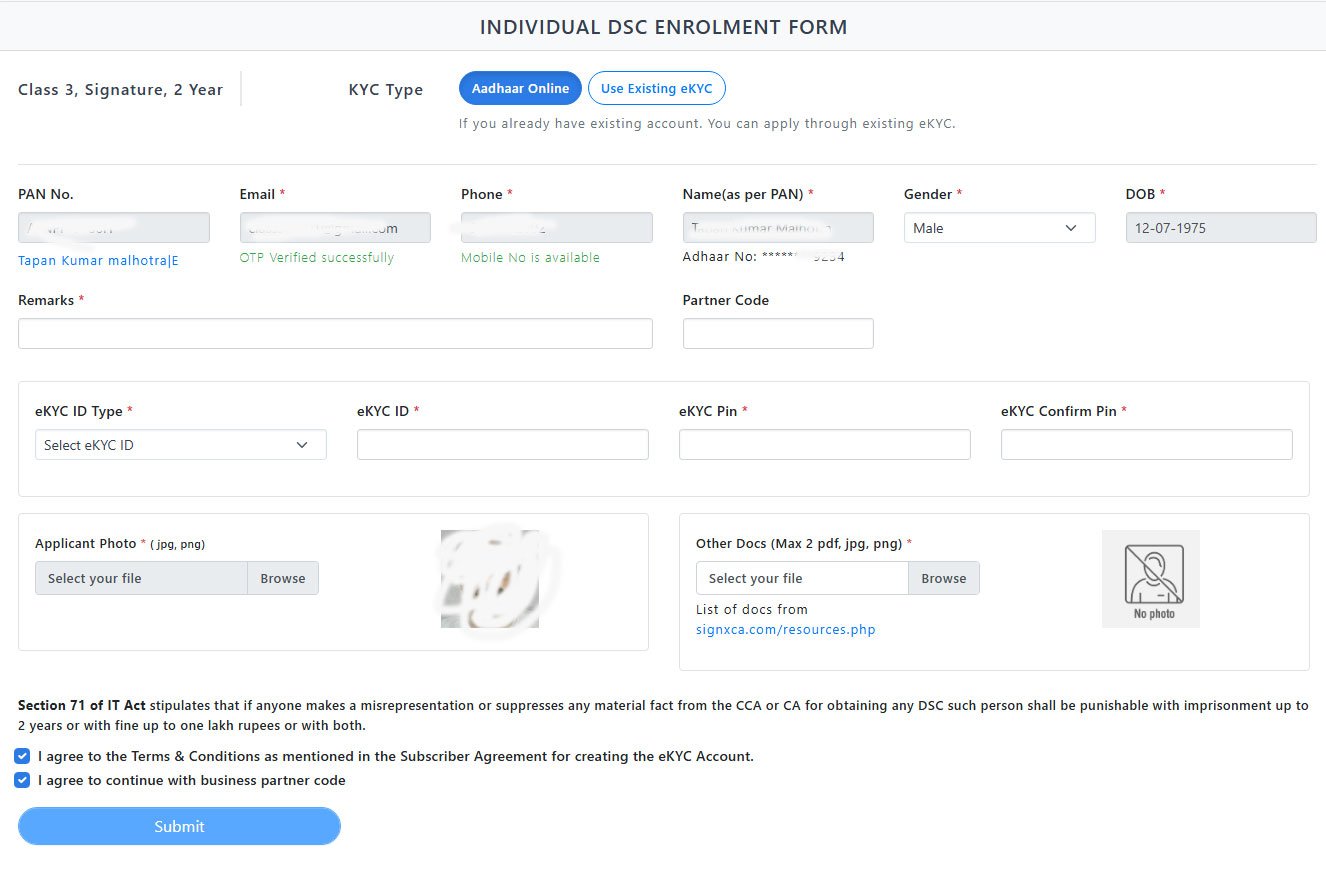Viewport: 1326px width, 880px height.
Task: Select the Aadhaar Online KYC type
Action: (x=520, y=88)
